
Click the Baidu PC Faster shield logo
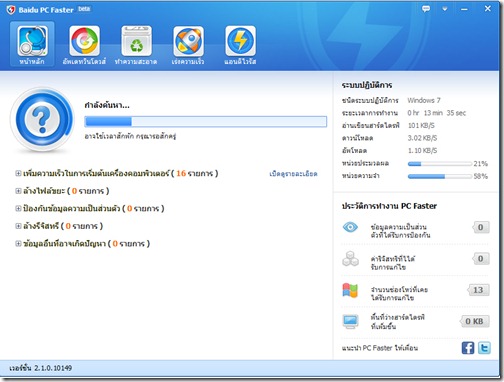coord(11,10)
